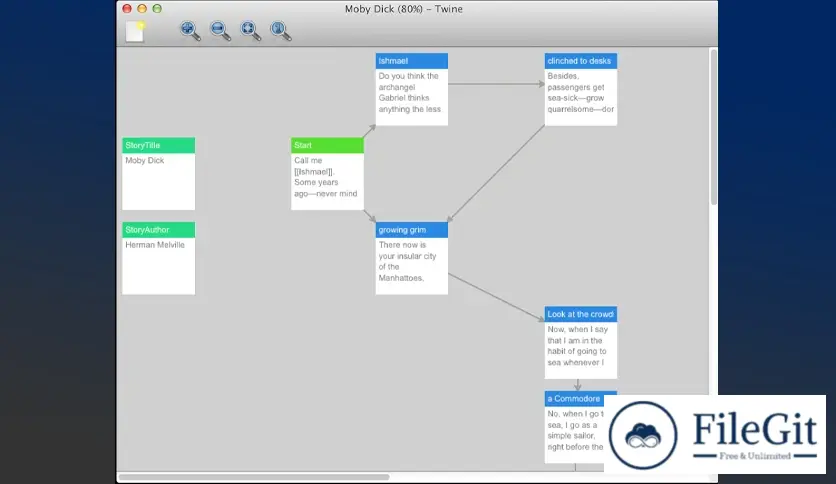The height and width of the screenshot is (484, 836).
Task: Select the green Start passage header
Action: point(327,145)
